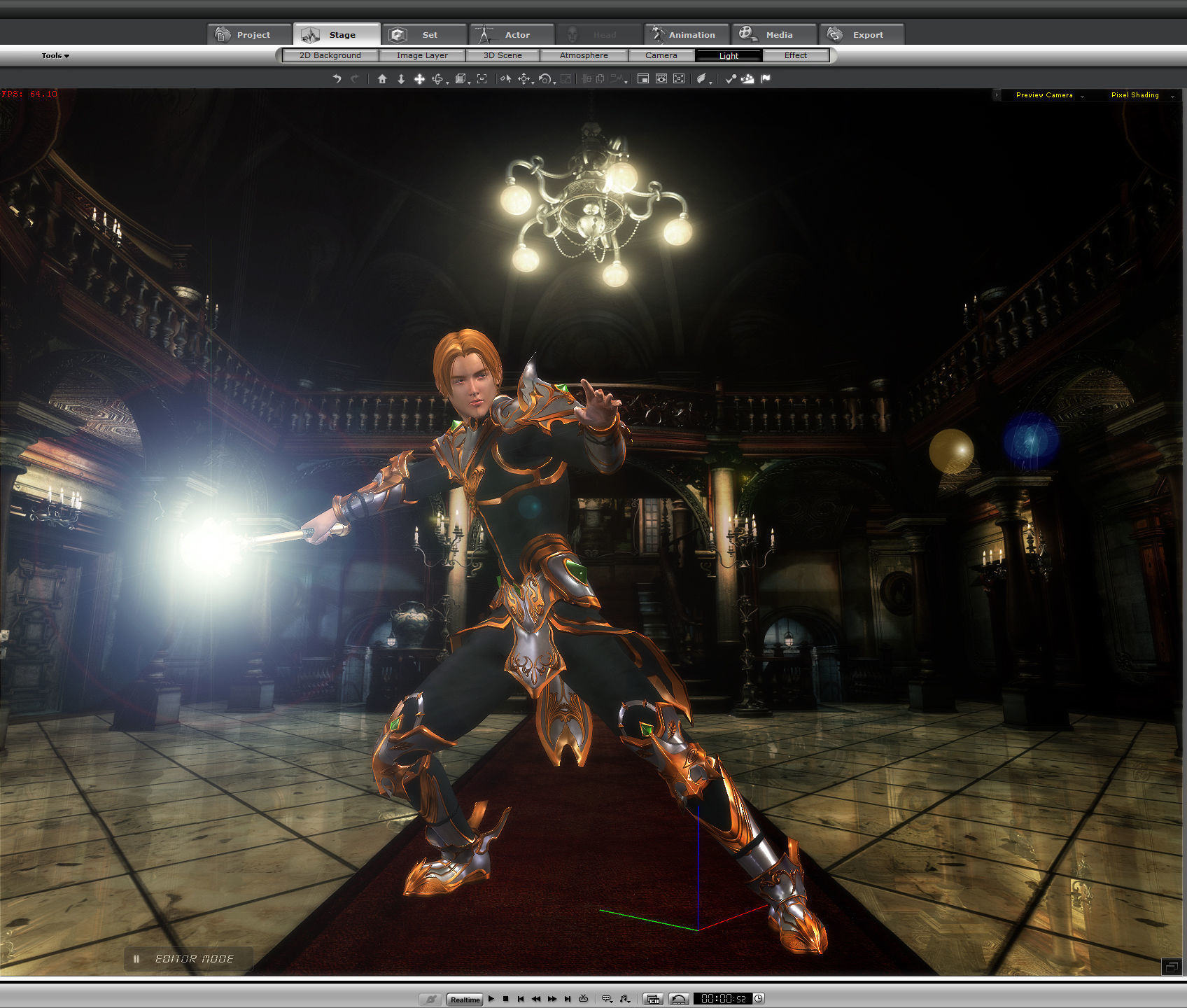Click the viewport corner resize icon

pos(1171,967)
